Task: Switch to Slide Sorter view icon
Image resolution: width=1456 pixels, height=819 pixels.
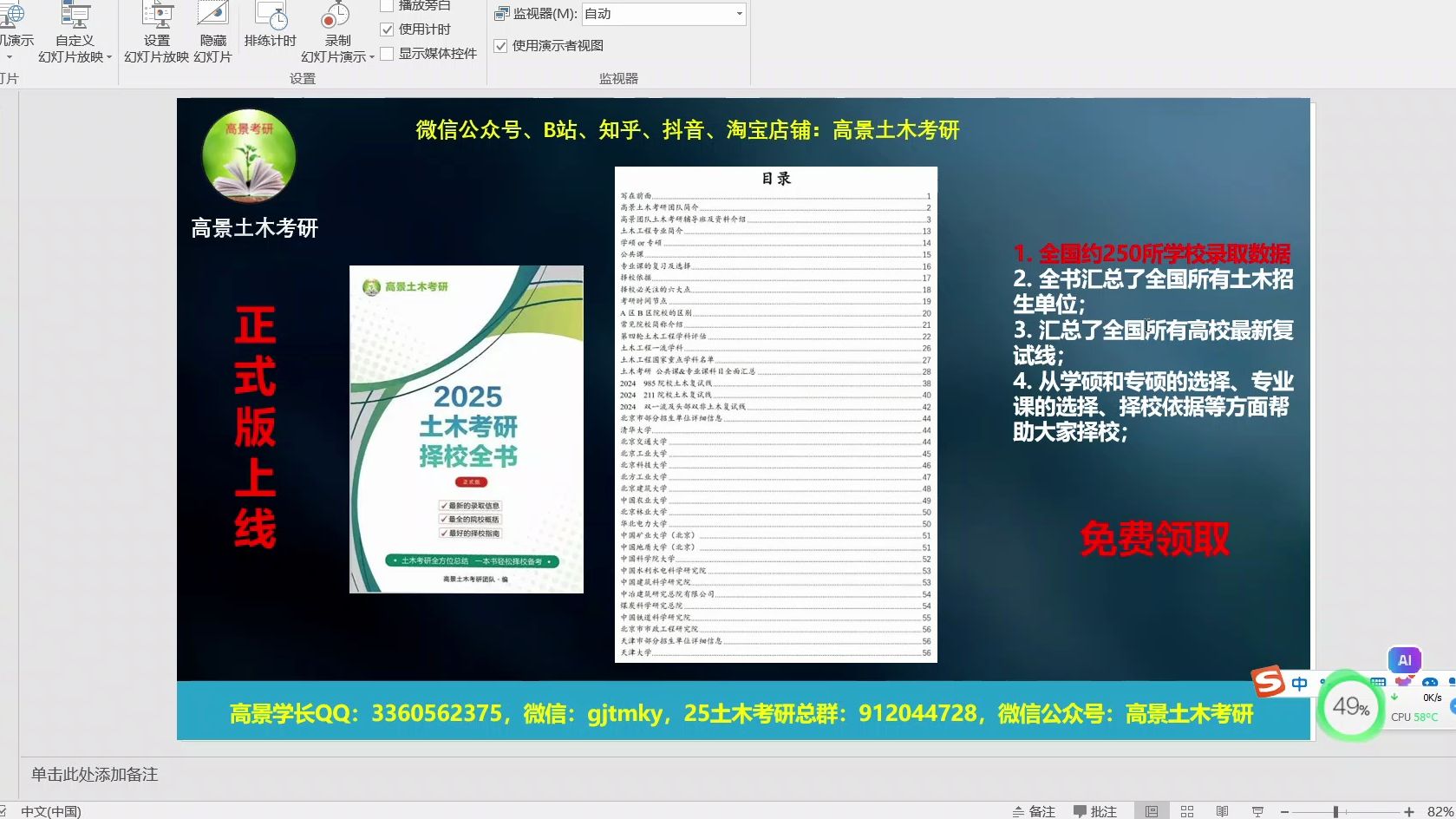Action: coord(1187,811)
